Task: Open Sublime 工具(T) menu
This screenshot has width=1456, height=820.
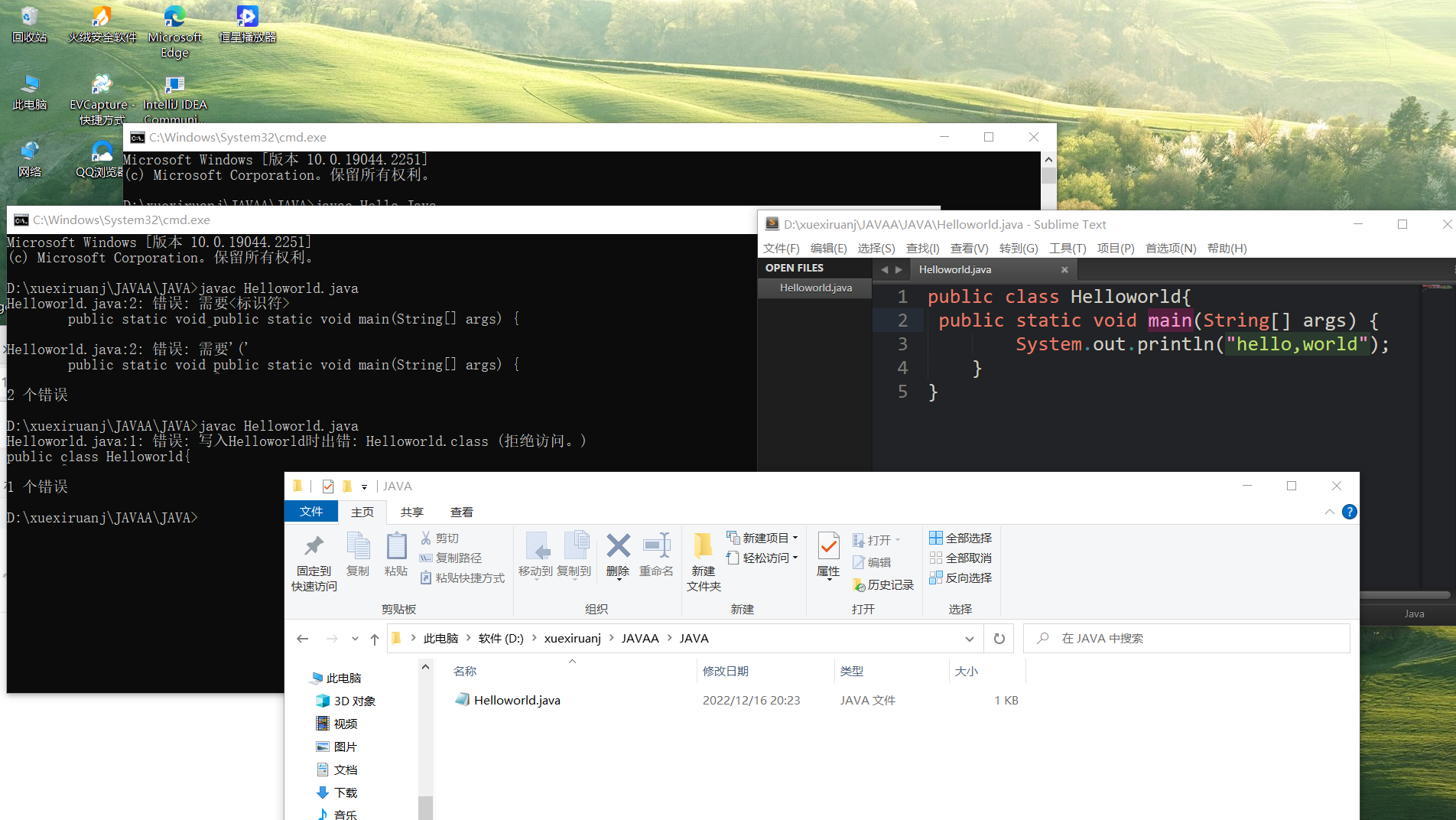Action: pos(1068,248)
